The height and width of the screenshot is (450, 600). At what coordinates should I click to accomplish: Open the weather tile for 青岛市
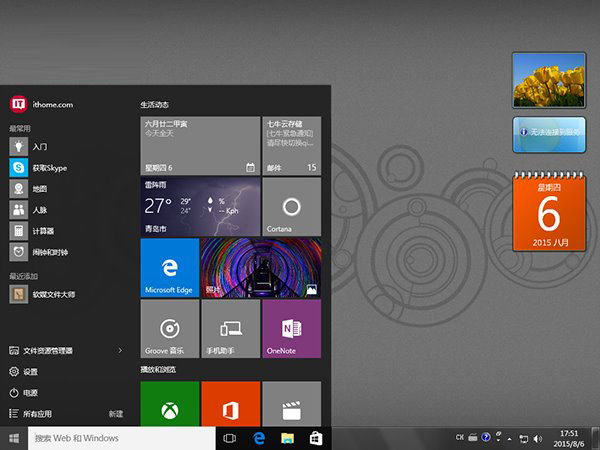(200, 207)
